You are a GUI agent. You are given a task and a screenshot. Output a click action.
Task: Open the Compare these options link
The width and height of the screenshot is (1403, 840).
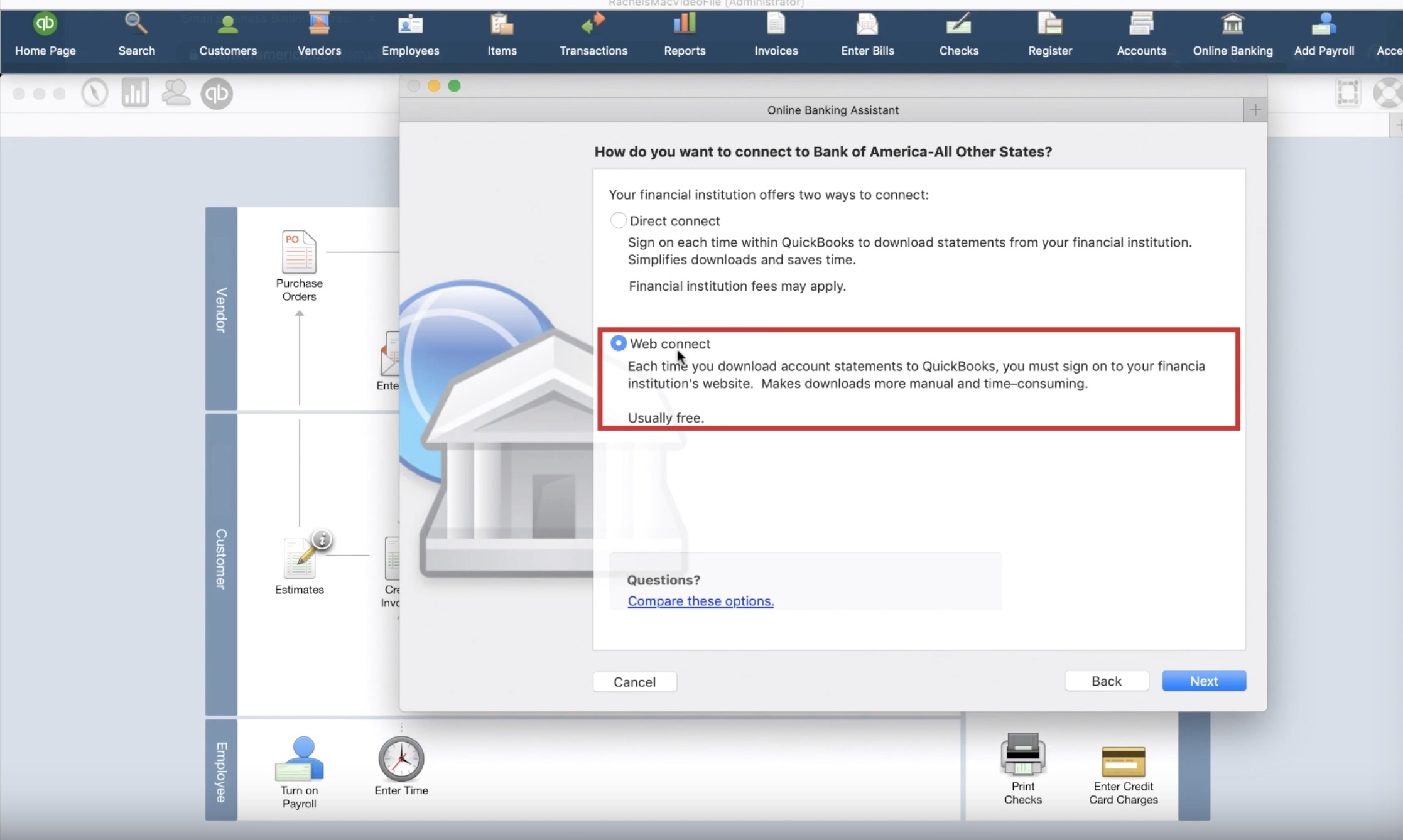tap(701, 601)
